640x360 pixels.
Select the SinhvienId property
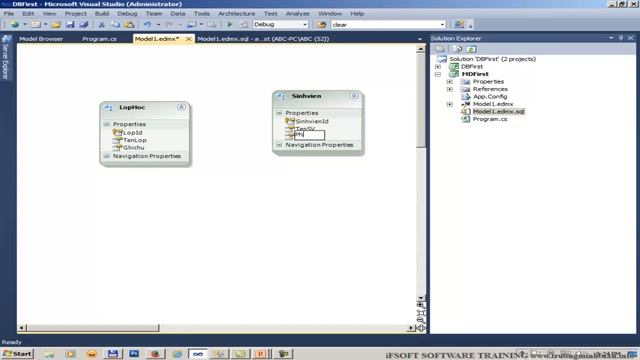click(x=312, y=121)
